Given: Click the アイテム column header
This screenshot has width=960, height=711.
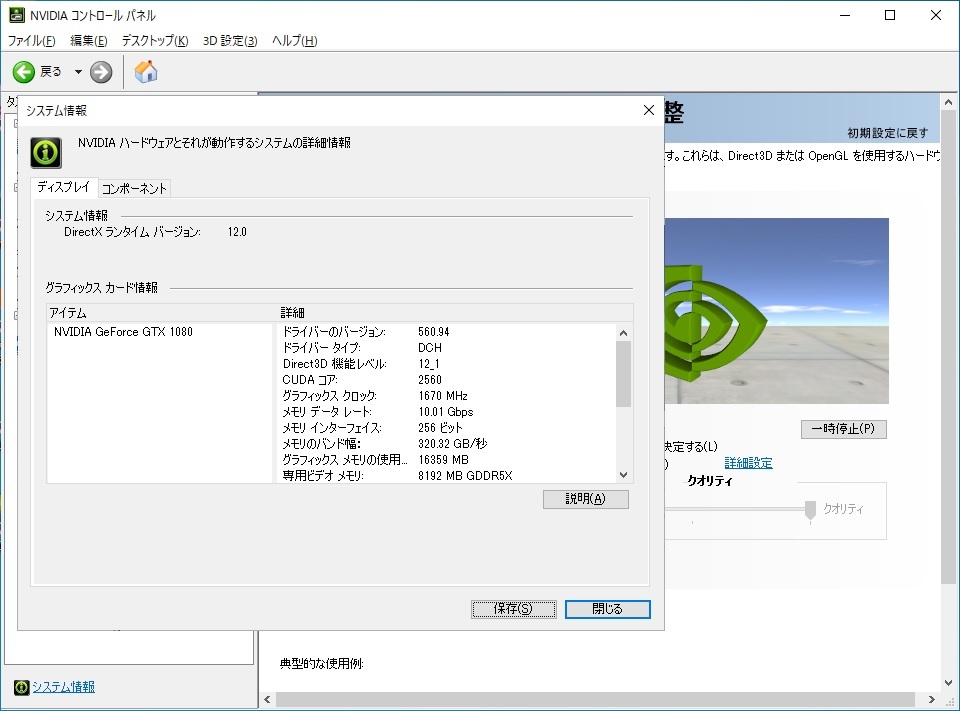Looking at the screenshot, I should 162,313.
